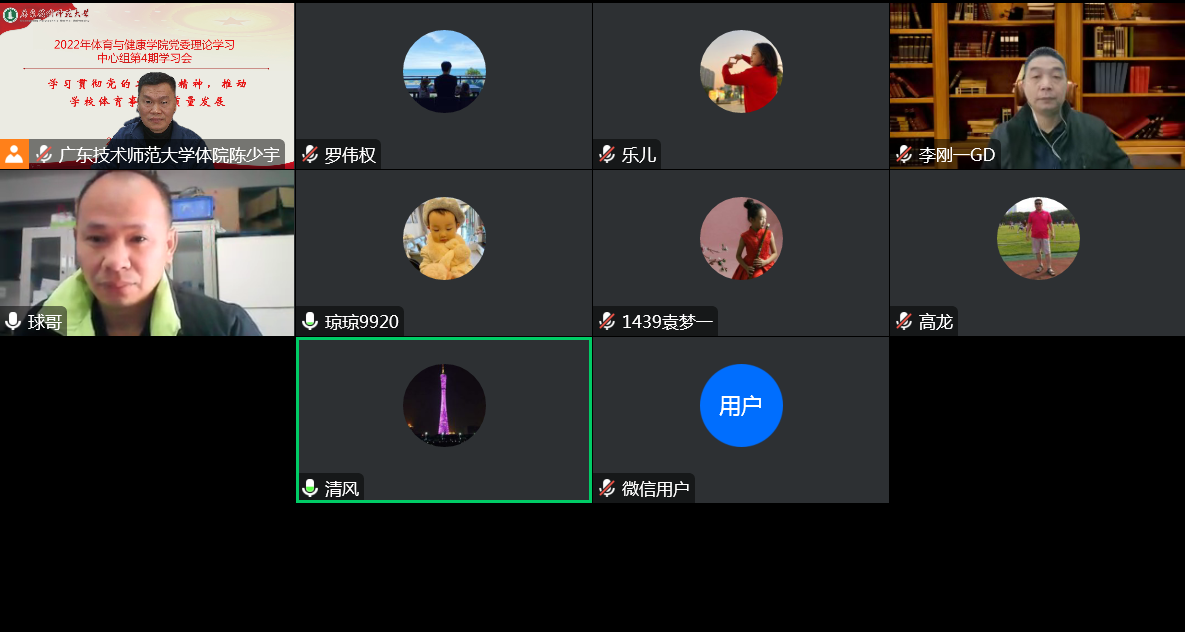This screenshot has width=1185, height=632.
Task: Click muted mic icon of 广东技术师范大学体院陈少宇
Action: 44,155
